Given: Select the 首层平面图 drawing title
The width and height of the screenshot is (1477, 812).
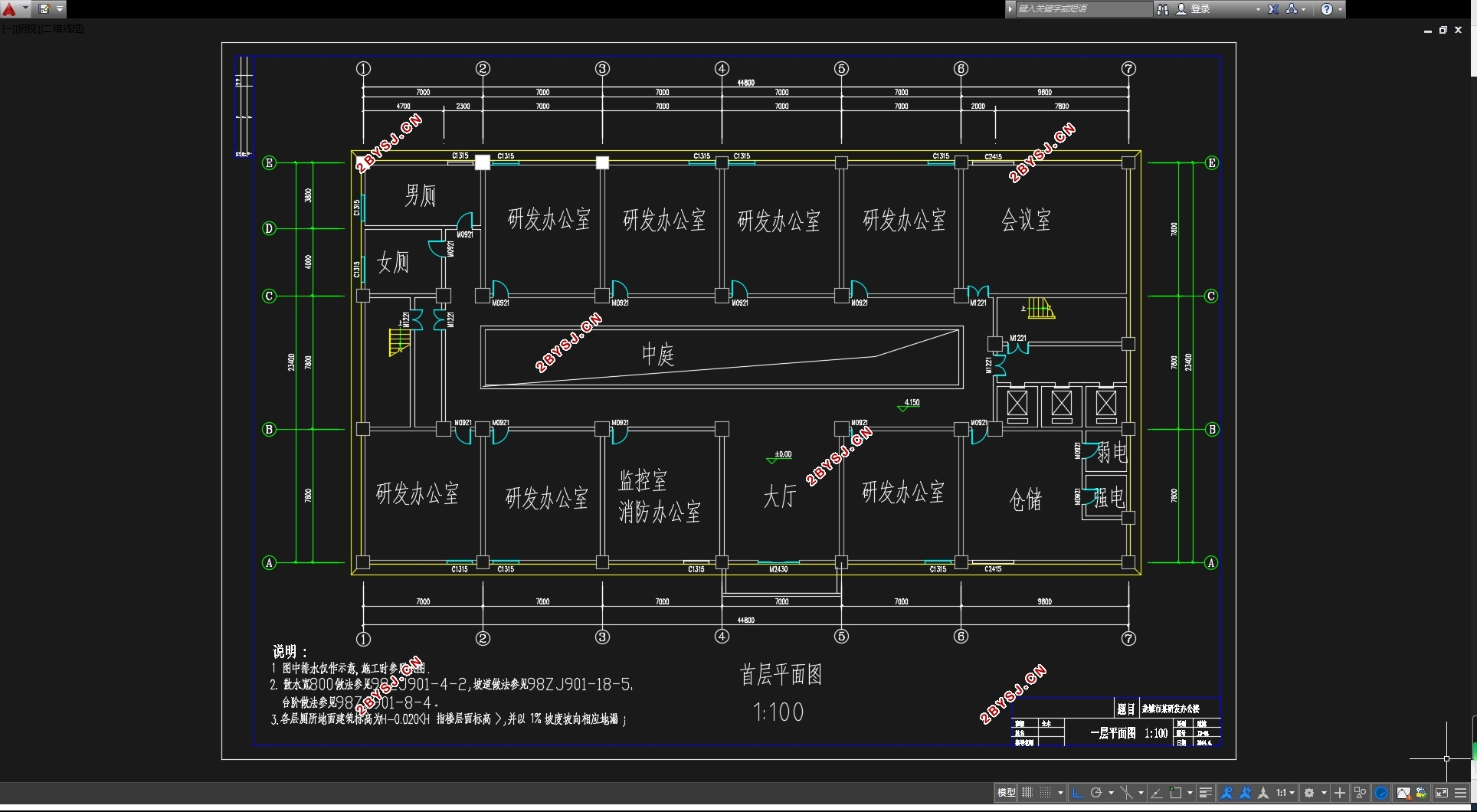Looking at the screenshot, I should 781,674.
